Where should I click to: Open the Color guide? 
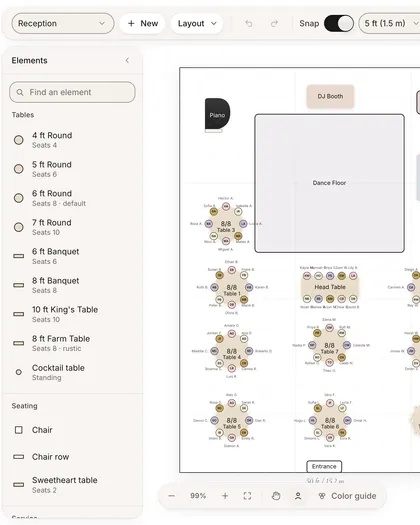tap(347, 496)
